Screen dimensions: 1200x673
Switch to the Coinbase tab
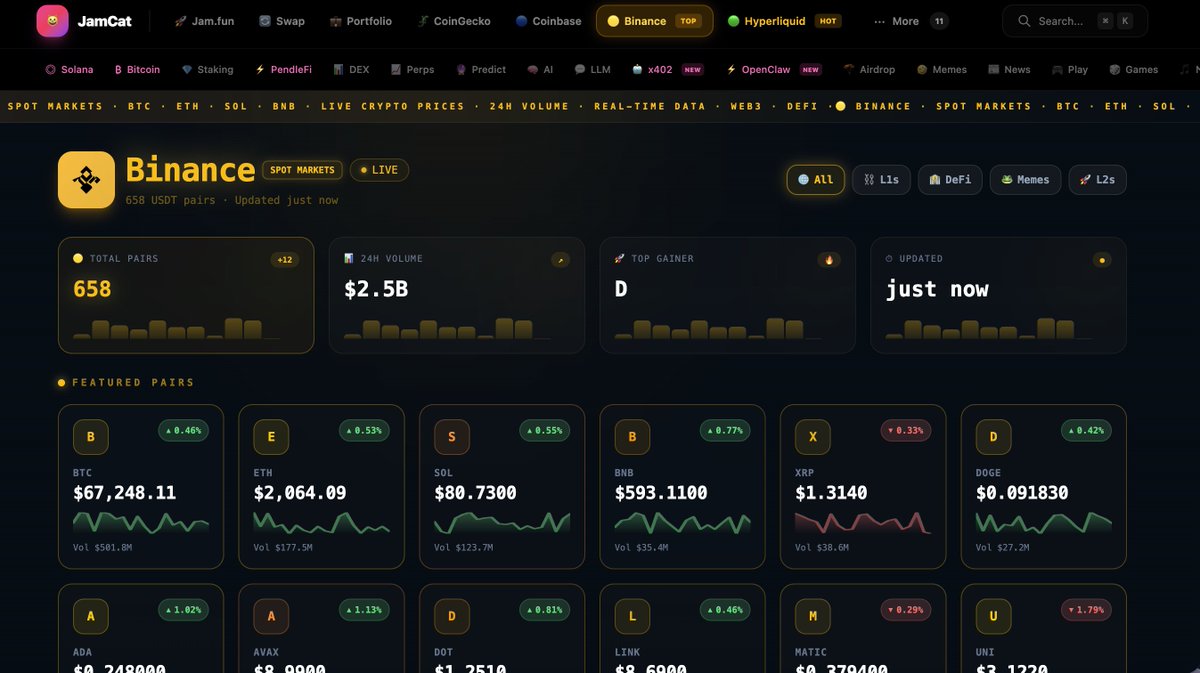point(548,21)
